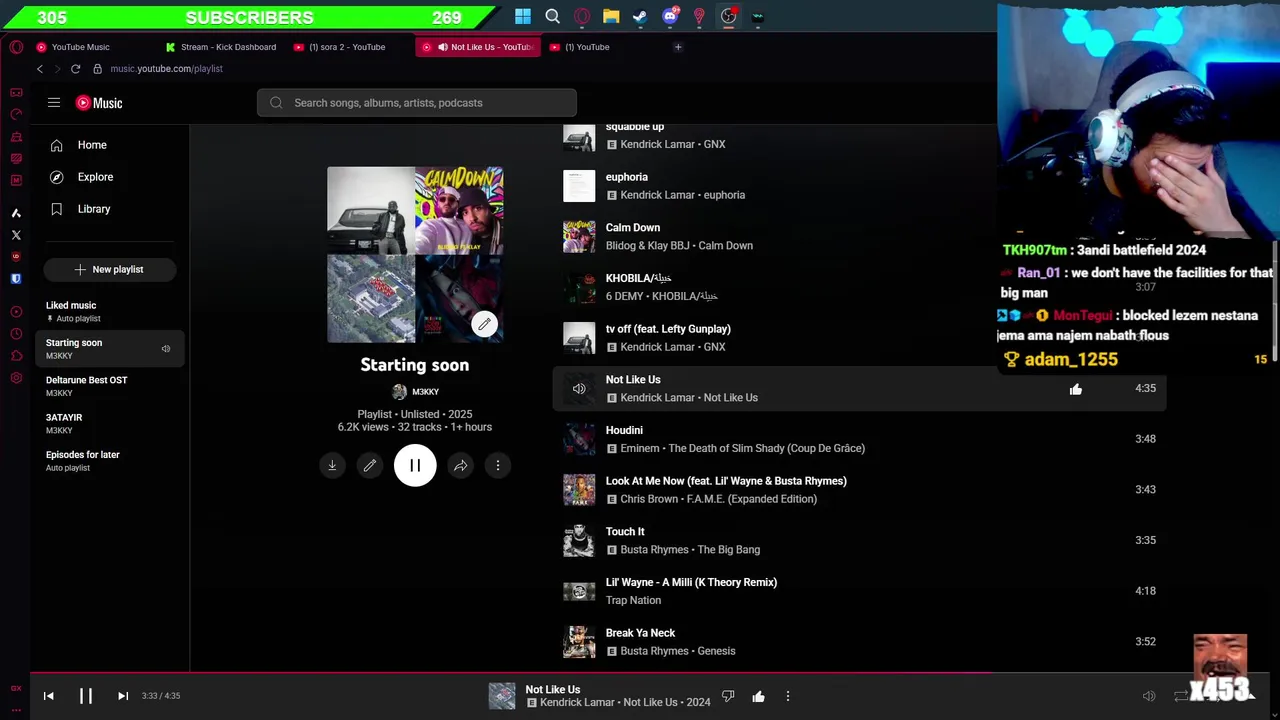Open the 3ATAYIR playlist
The image size is (1280, 720).
[x=110, y=423]
